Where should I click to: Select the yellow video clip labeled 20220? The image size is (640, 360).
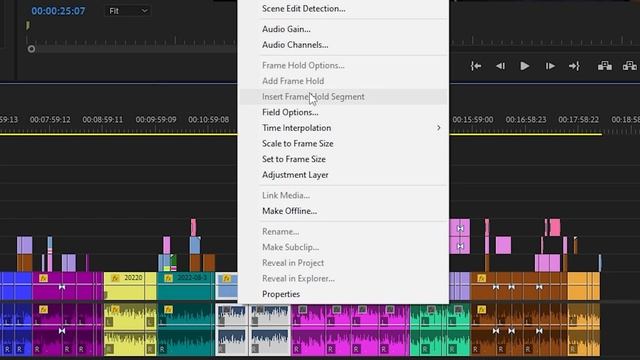tap(130, 286)
